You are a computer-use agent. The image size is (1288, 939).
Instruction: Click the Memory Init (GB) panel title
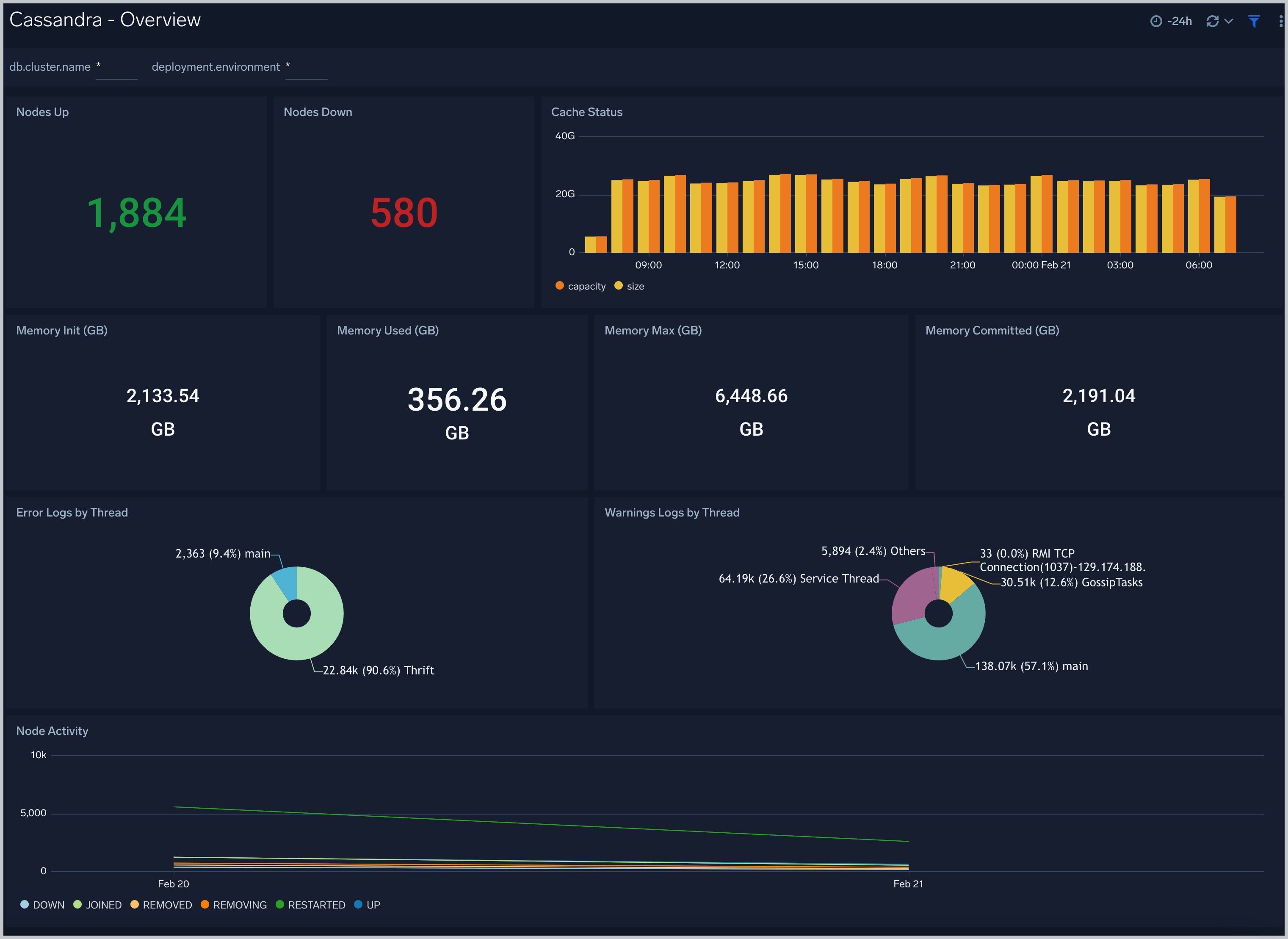(62, 330)
